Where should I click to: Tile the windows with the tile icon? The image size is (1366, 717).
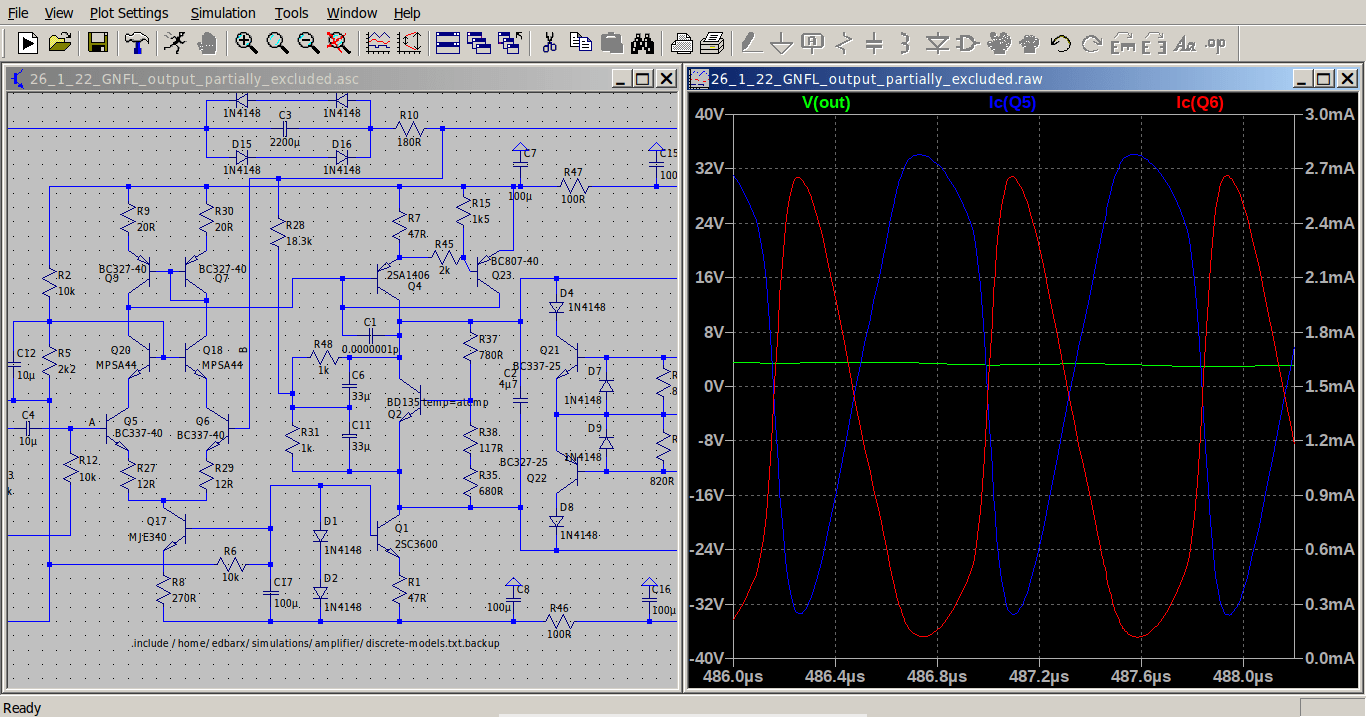click(447, 42)
